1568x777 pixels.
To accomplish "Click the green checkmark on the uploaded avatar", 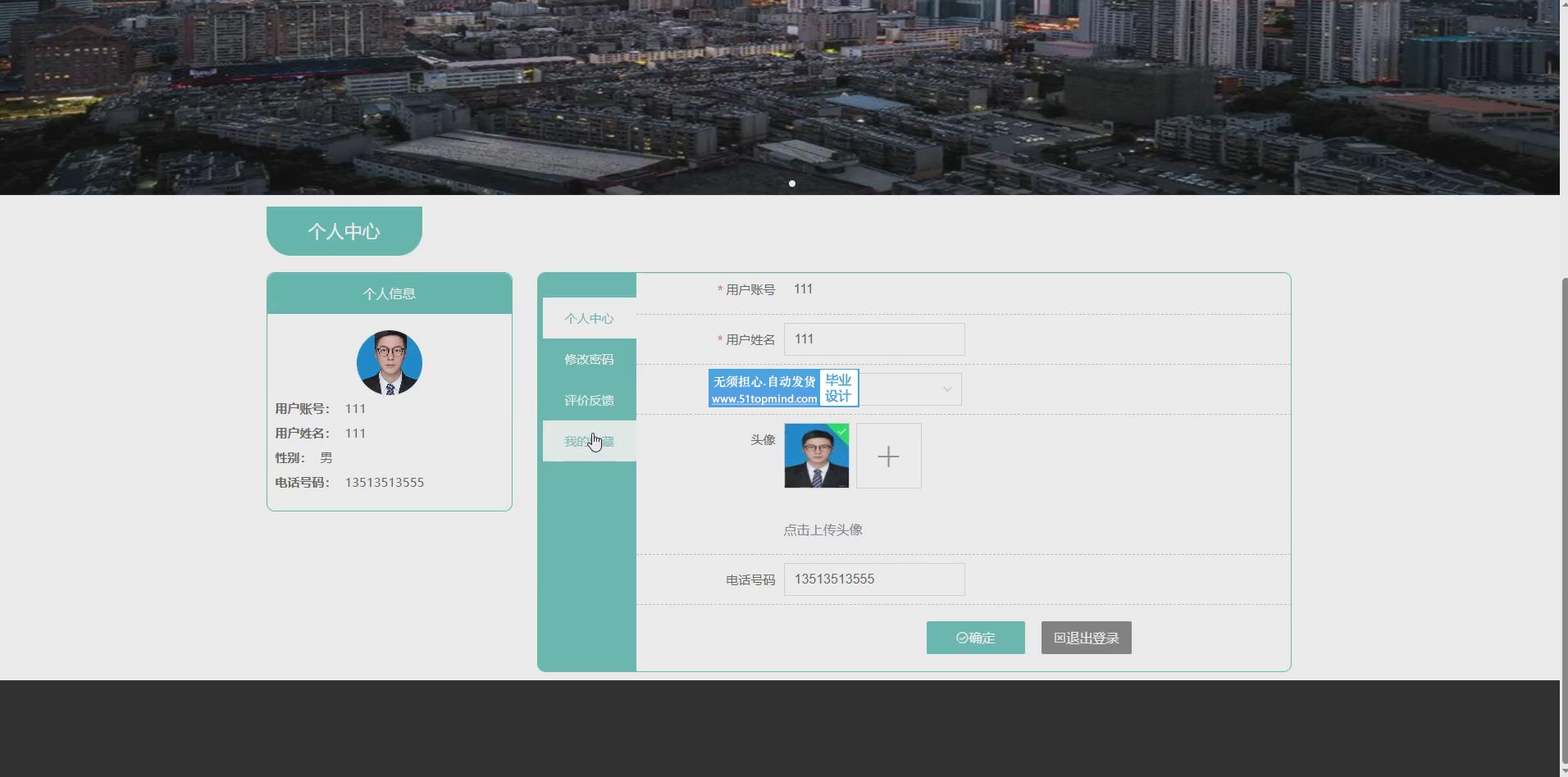I will click(x=841, y=431).
